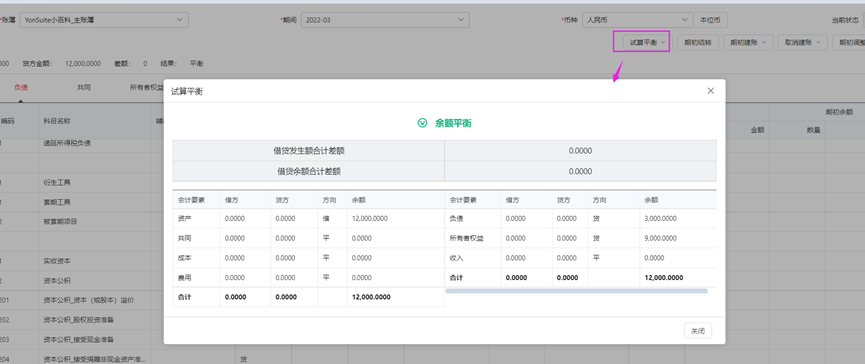Click the 期初结转 button
The height and width of the screenshot is (364, 865).
698,42
